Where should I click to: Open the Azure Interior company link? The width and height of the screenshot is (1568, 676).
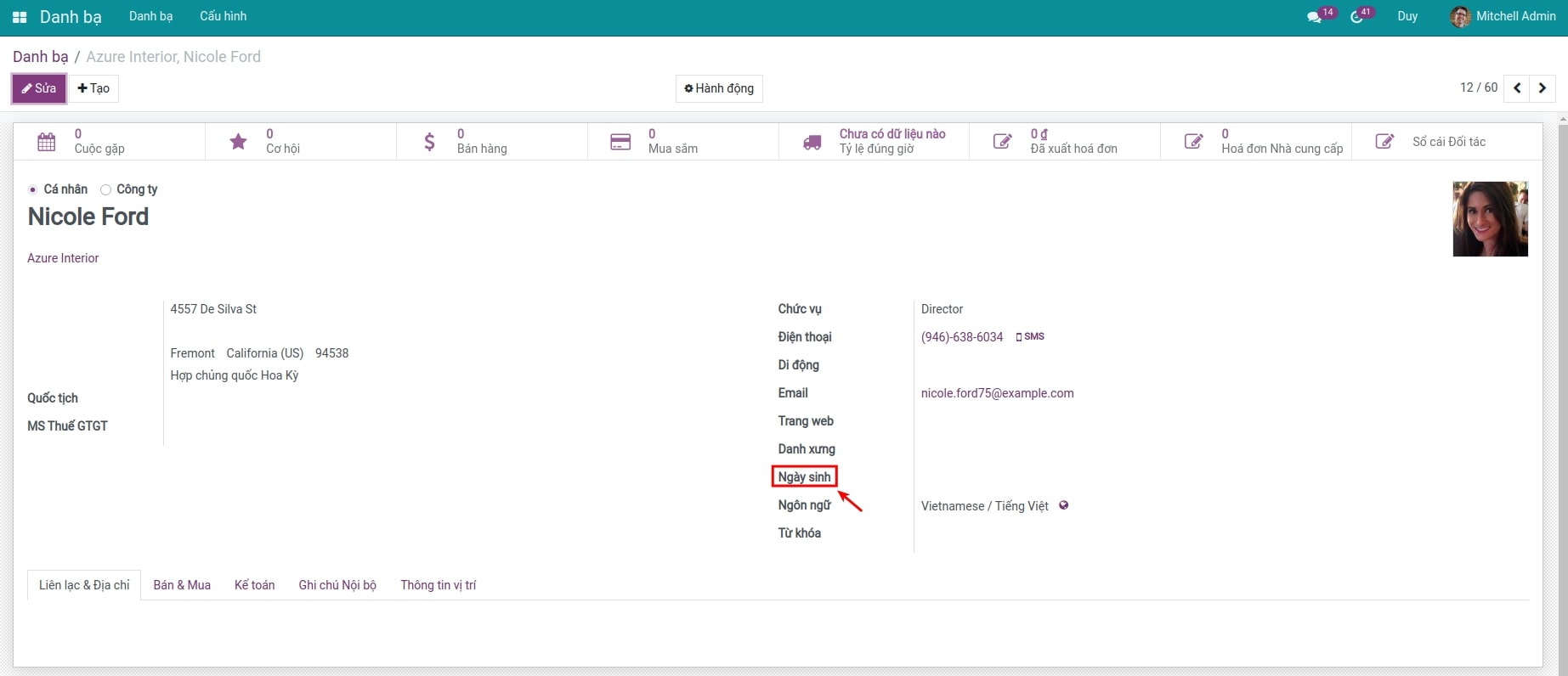pyautogui.click(x=63, y=258)
